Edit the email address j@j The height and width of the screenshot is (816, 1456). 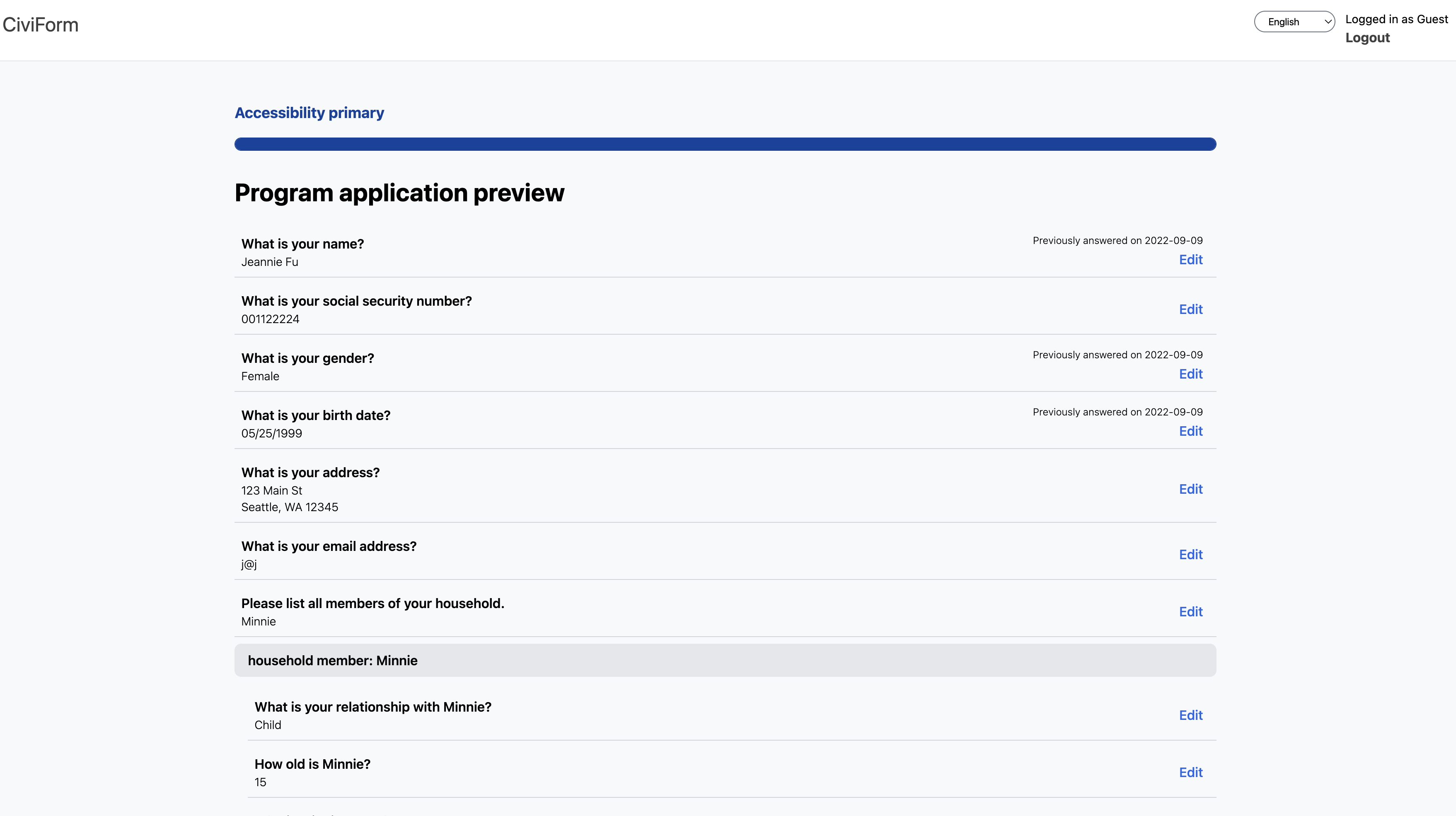1191,554
